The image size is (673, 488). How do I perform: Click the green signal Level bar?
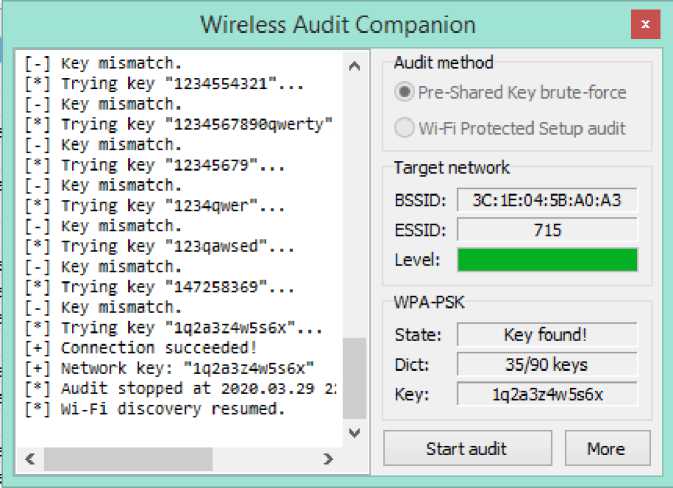547,260
